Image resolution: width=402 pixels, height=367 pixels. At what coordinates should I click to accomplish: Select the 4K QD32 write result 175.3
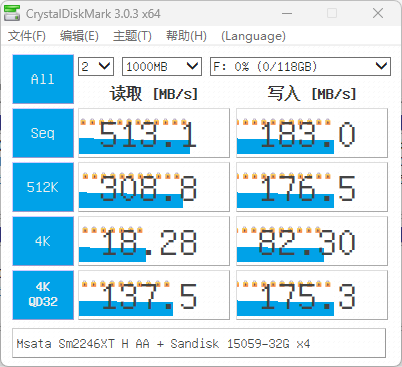click(x=312, y=295)
